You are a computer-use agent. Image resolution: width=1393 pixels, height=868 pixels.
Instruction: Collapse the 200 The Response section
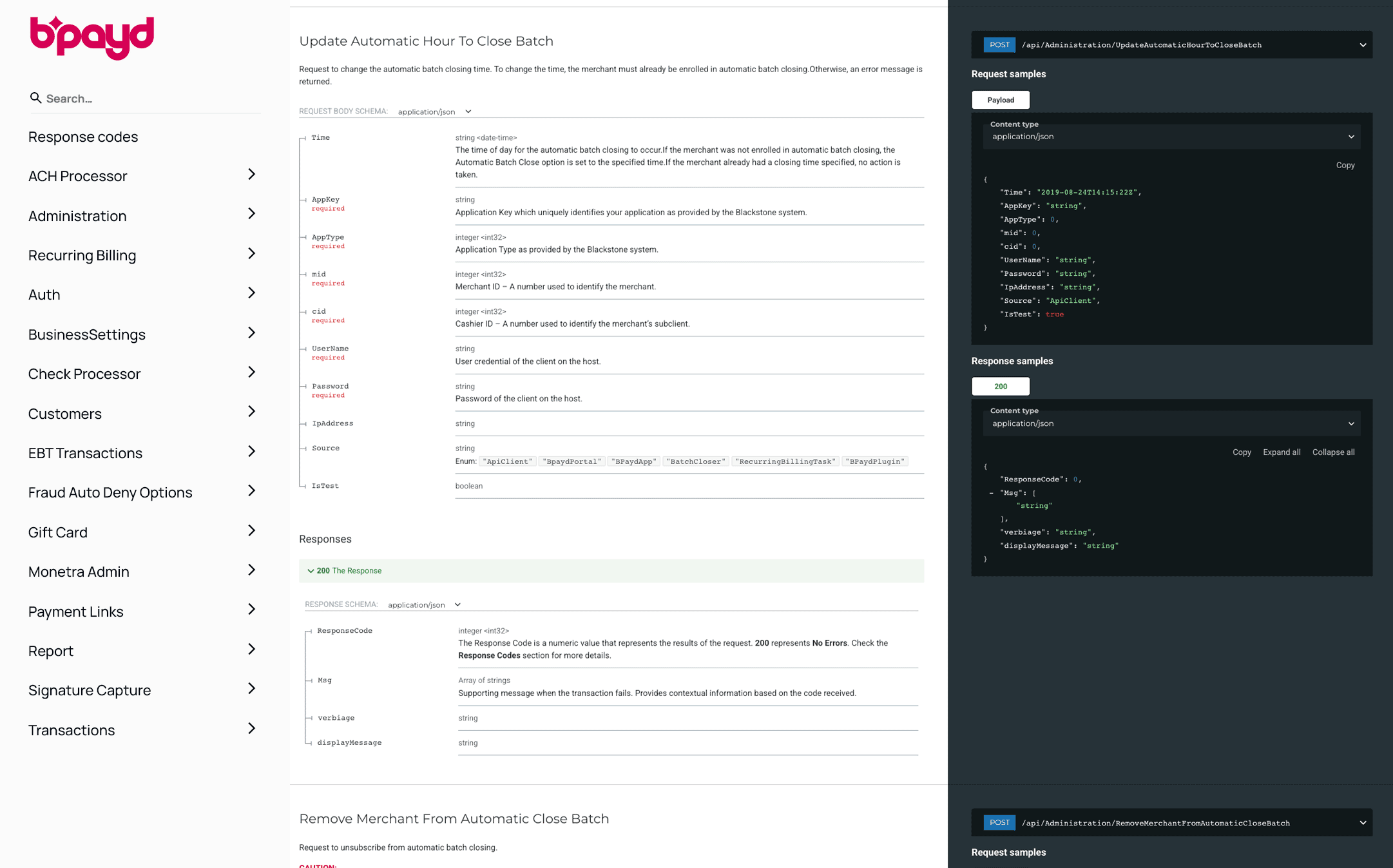coord(611,571)
